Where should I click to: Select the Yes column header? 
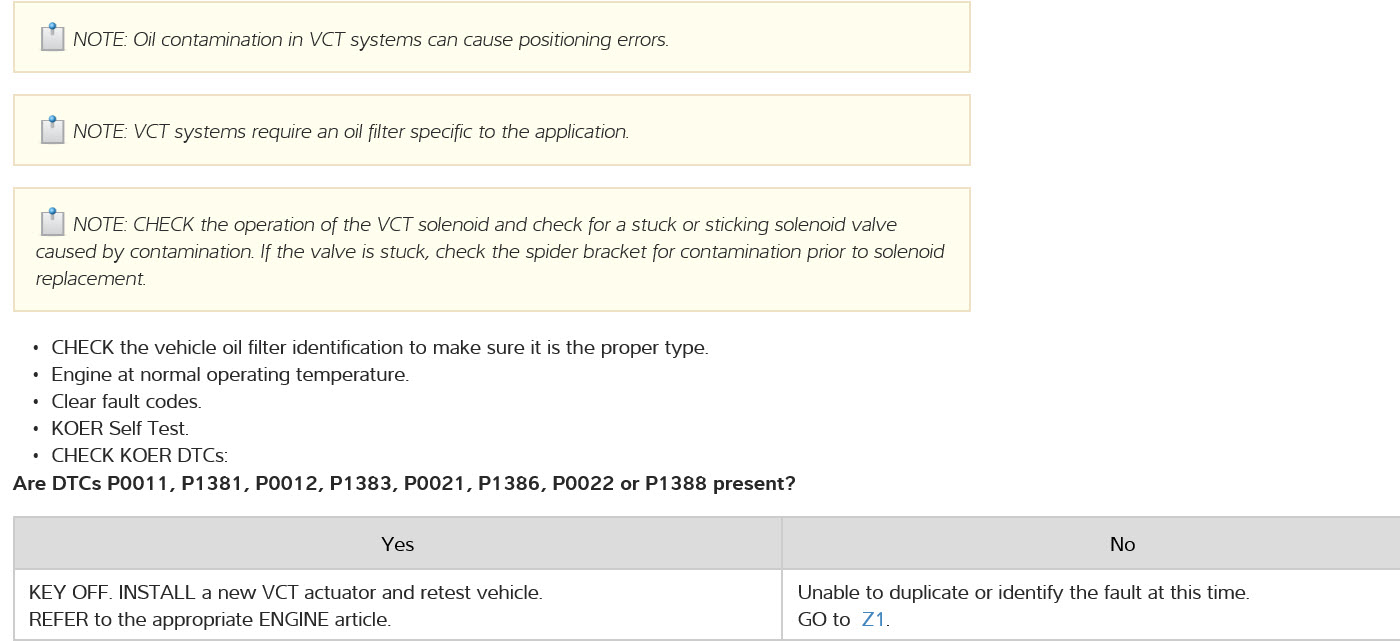[397, 544]
